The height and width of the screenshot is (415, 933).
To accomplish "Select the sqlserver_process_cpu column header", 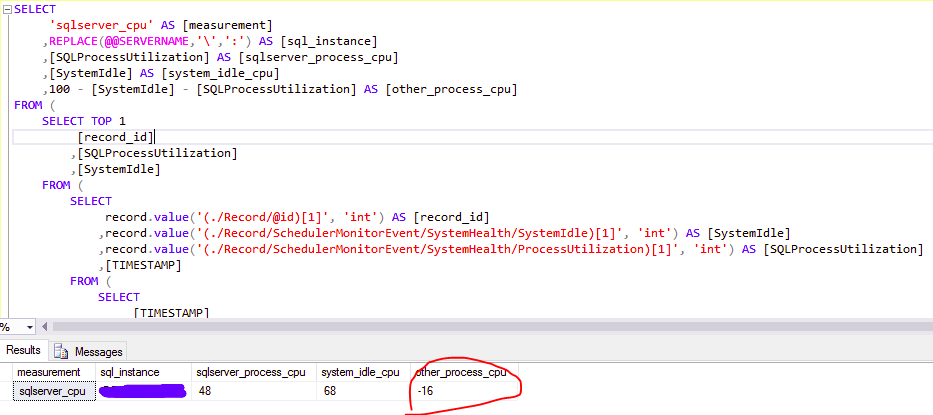I will pyautogui.click(x=253, y=372).
